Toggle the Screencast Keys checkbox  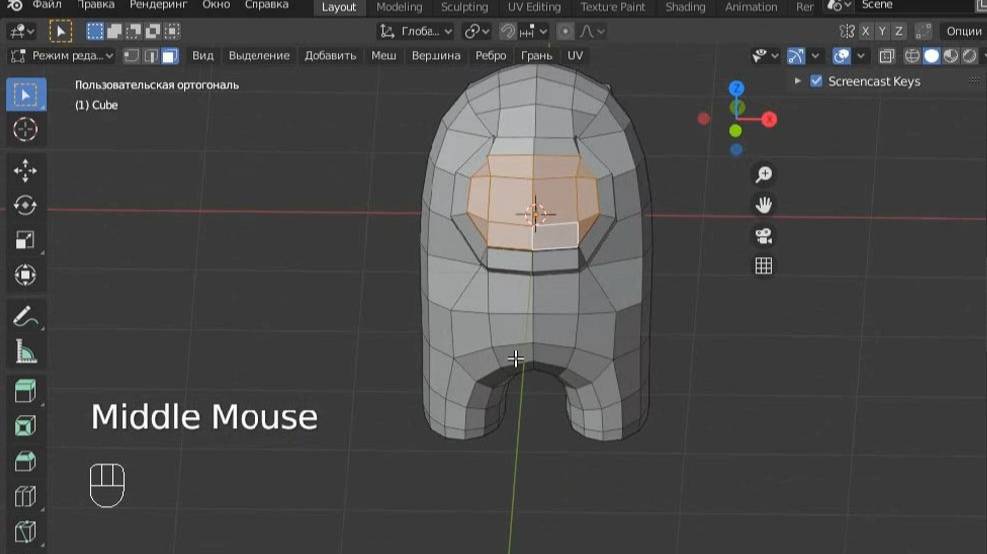pyautogui.click(x=816, y=81)
